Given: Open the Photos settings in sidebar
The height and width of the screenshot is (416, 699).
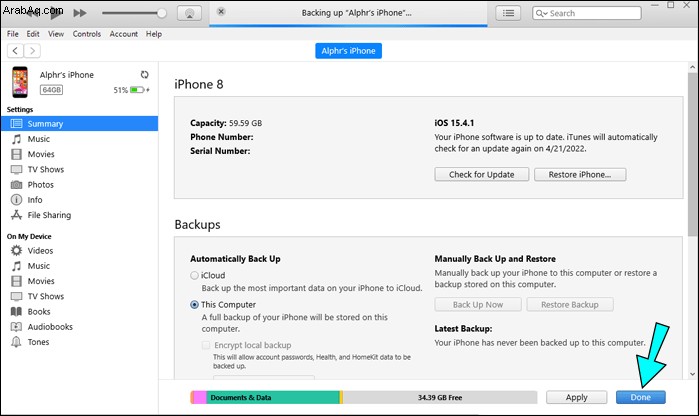Looking at the screenshot, I should pos(40,185).
